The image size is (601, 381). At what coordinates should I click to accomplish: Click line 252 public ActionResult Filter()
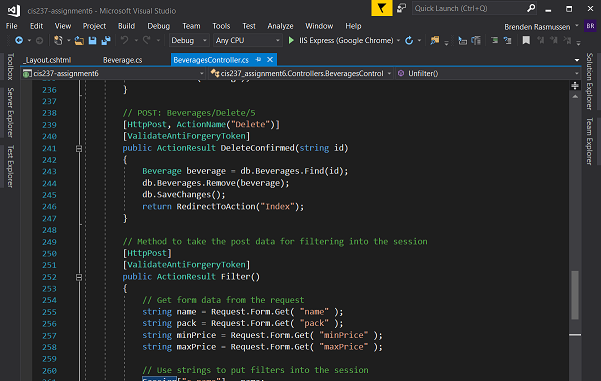(x=191, y=277)
